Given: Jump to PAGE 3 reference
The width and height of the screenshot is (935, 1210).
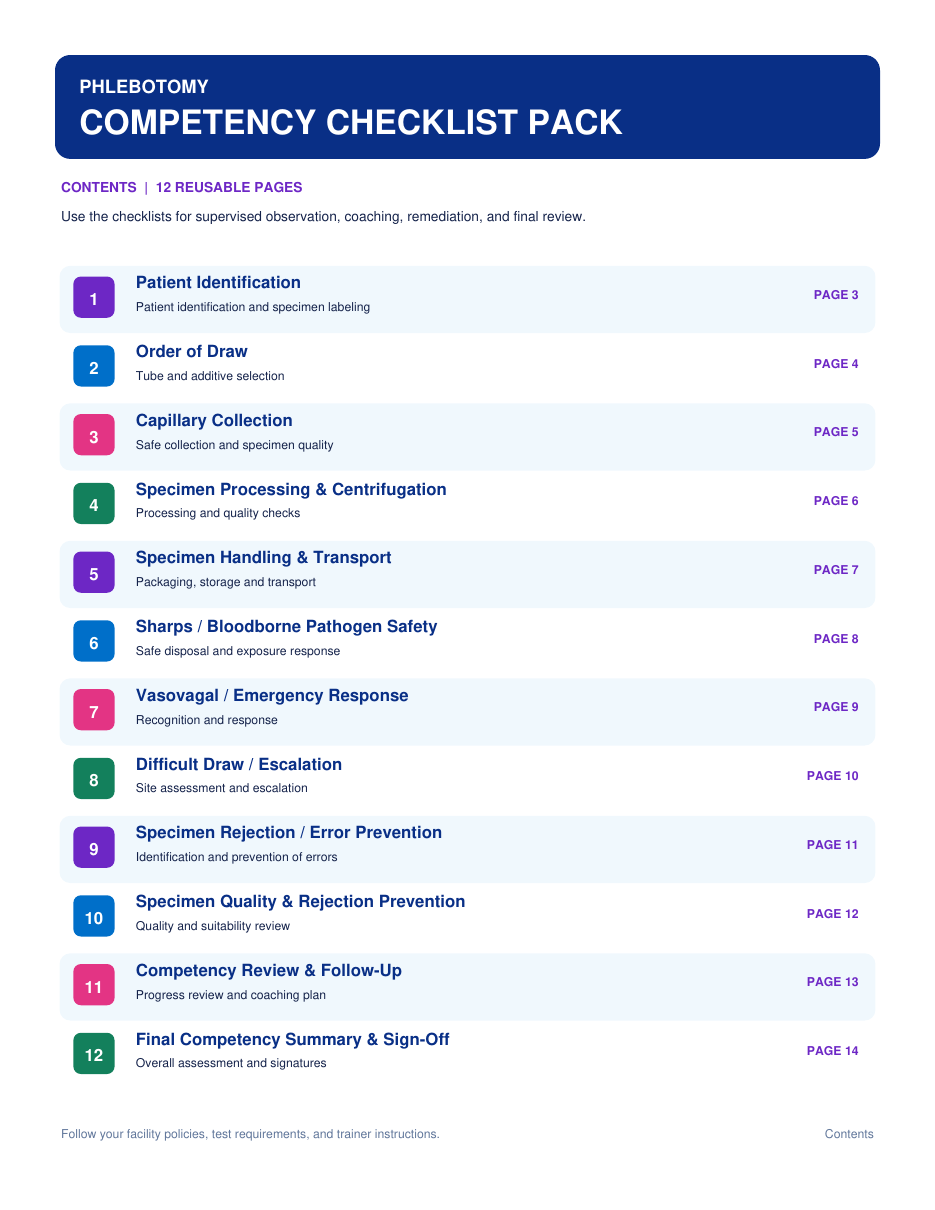Looking at the screenshot, I should pos(836,295).
